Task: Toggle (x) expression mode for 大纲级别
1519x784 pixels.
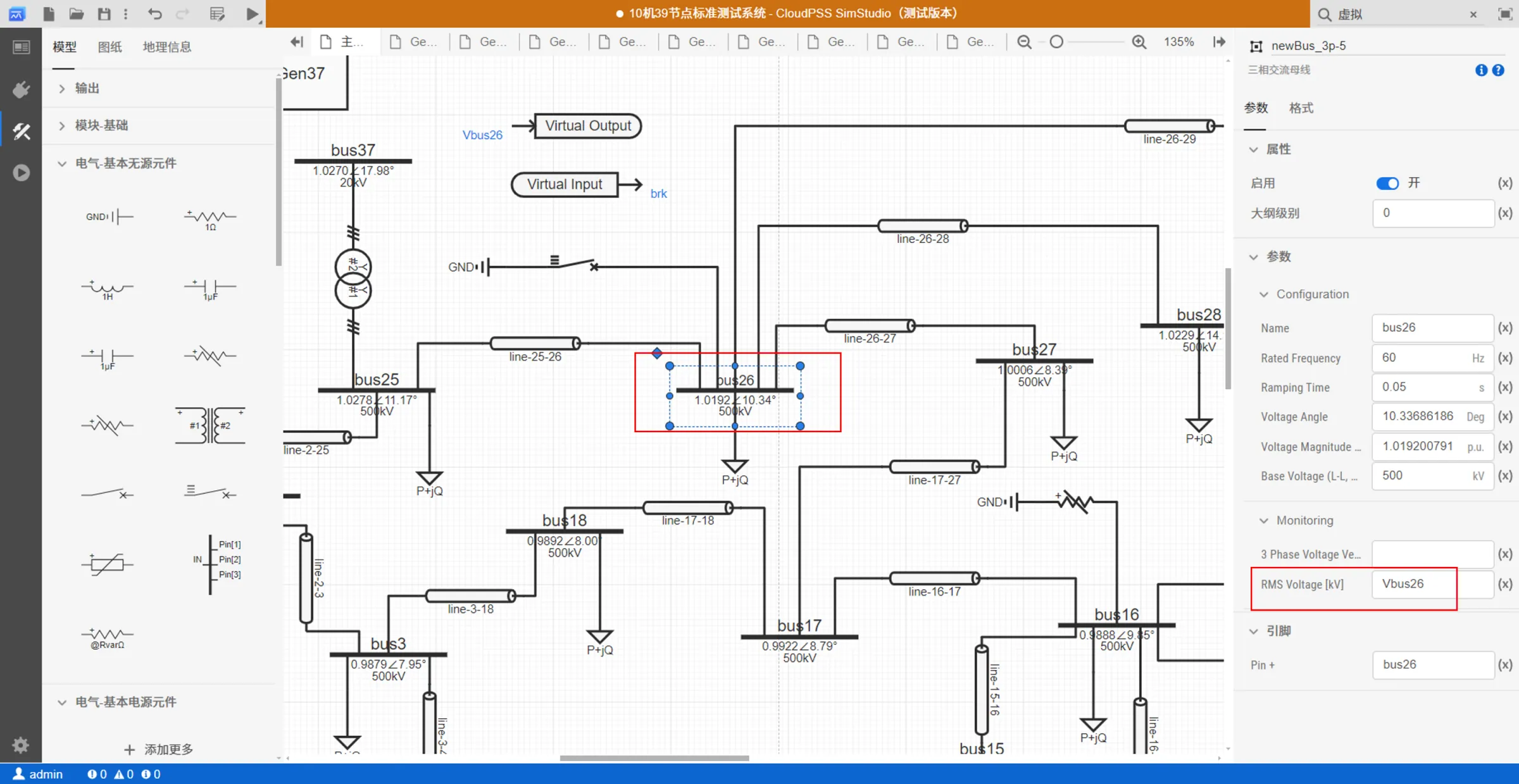Action: click(x=1505, y=213)
